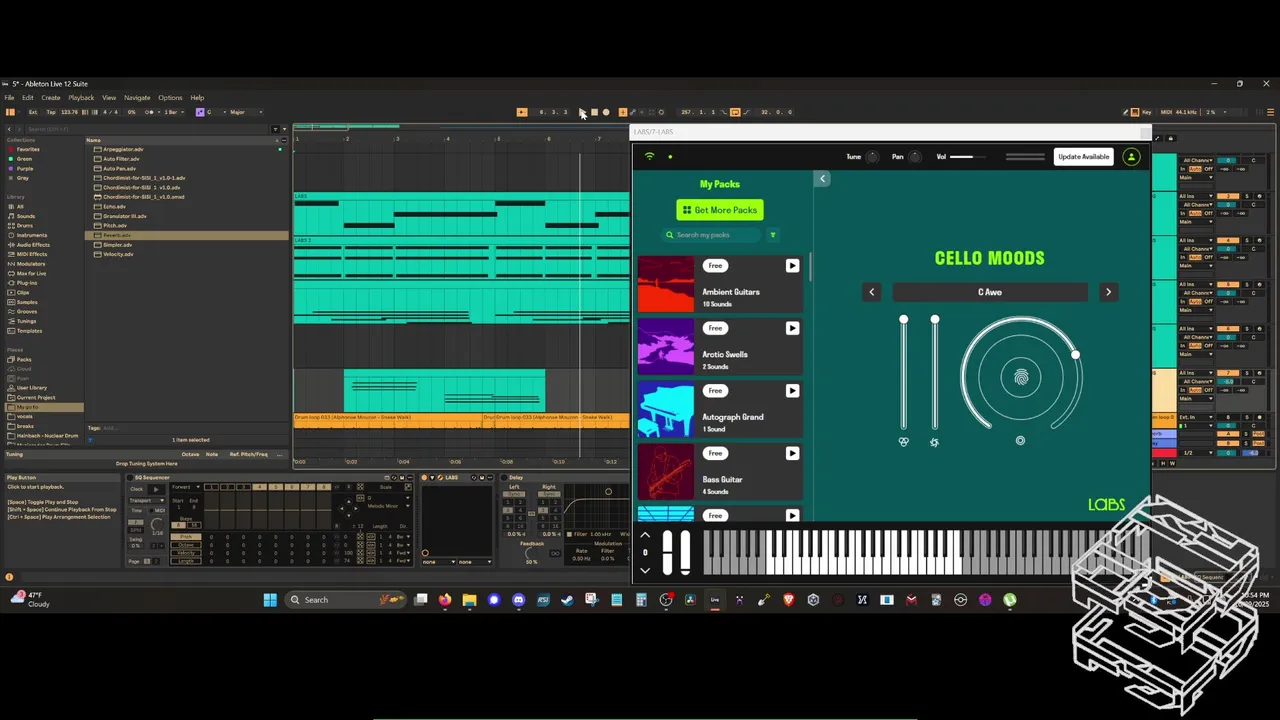Click the LABS dynamics slider handle

935,320
